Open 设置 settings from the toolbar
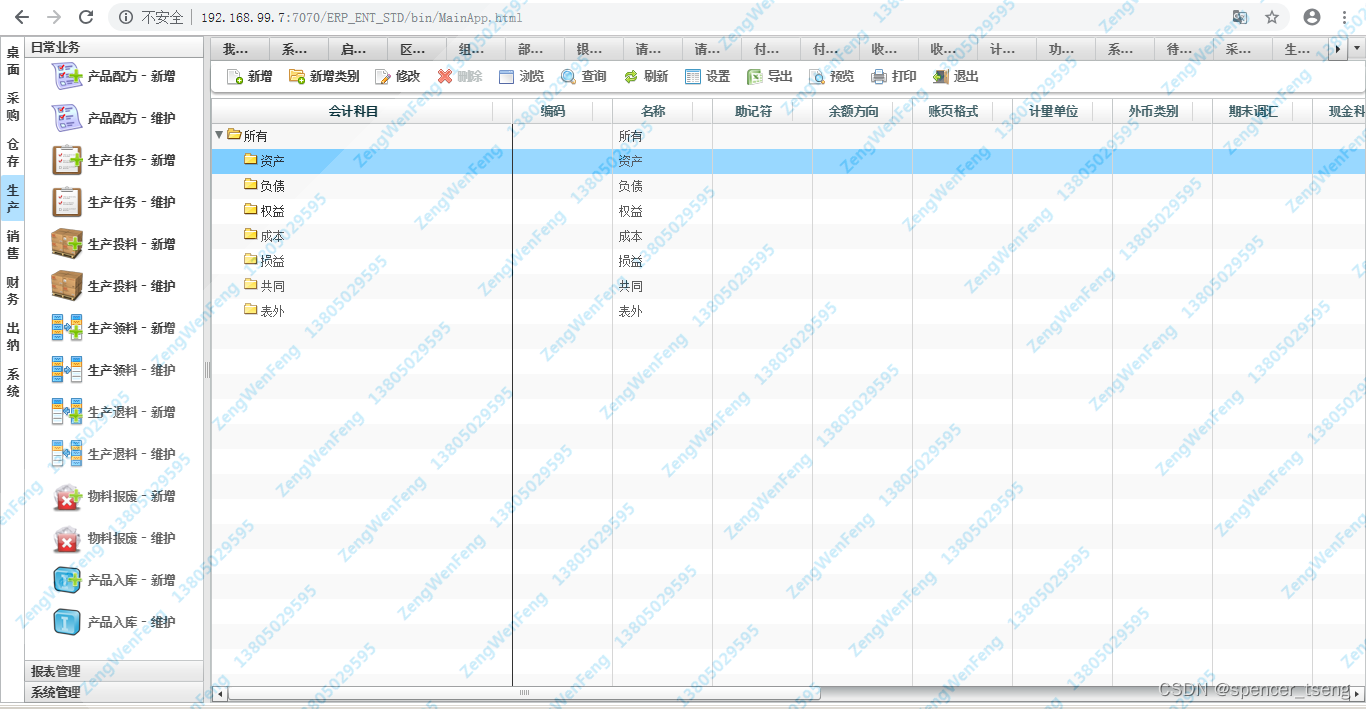Image resolution: width=1366 pixels, height=709 pixels. pos(708,76)
